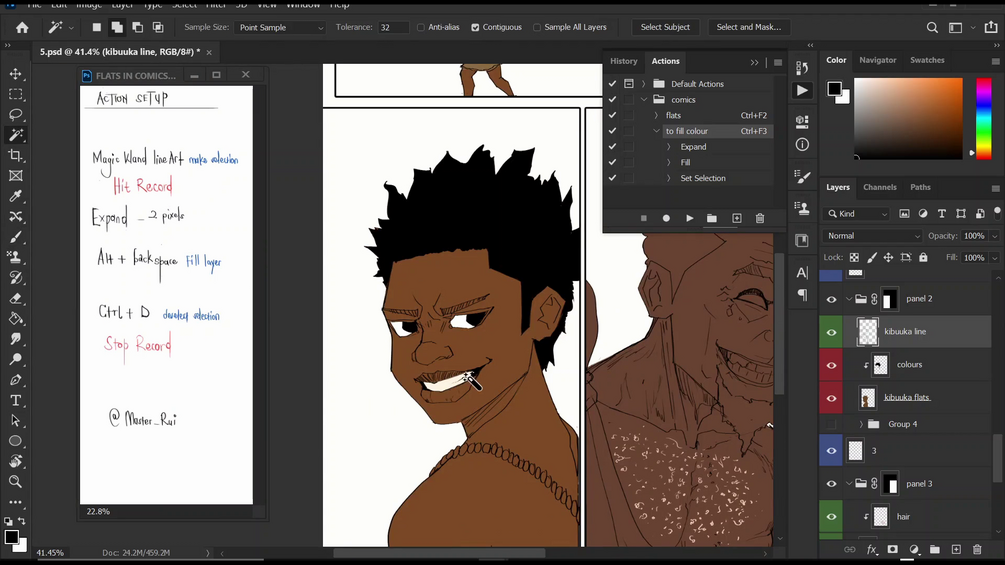Select the Rectangular Marquee tool
Viewport: 1005px width, 565px height.
coord(15,94)
